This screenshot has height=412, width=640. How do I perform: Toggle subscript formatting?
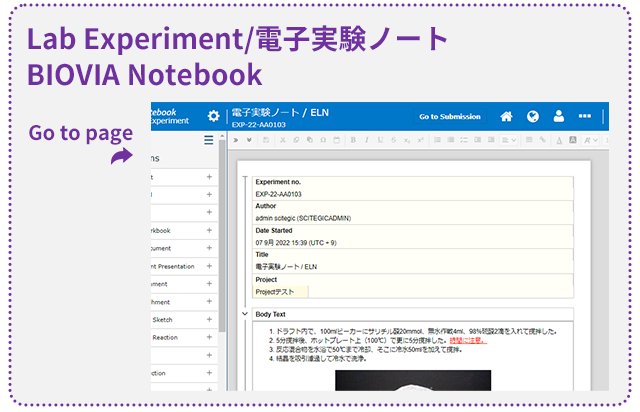[x=407, y=140]
